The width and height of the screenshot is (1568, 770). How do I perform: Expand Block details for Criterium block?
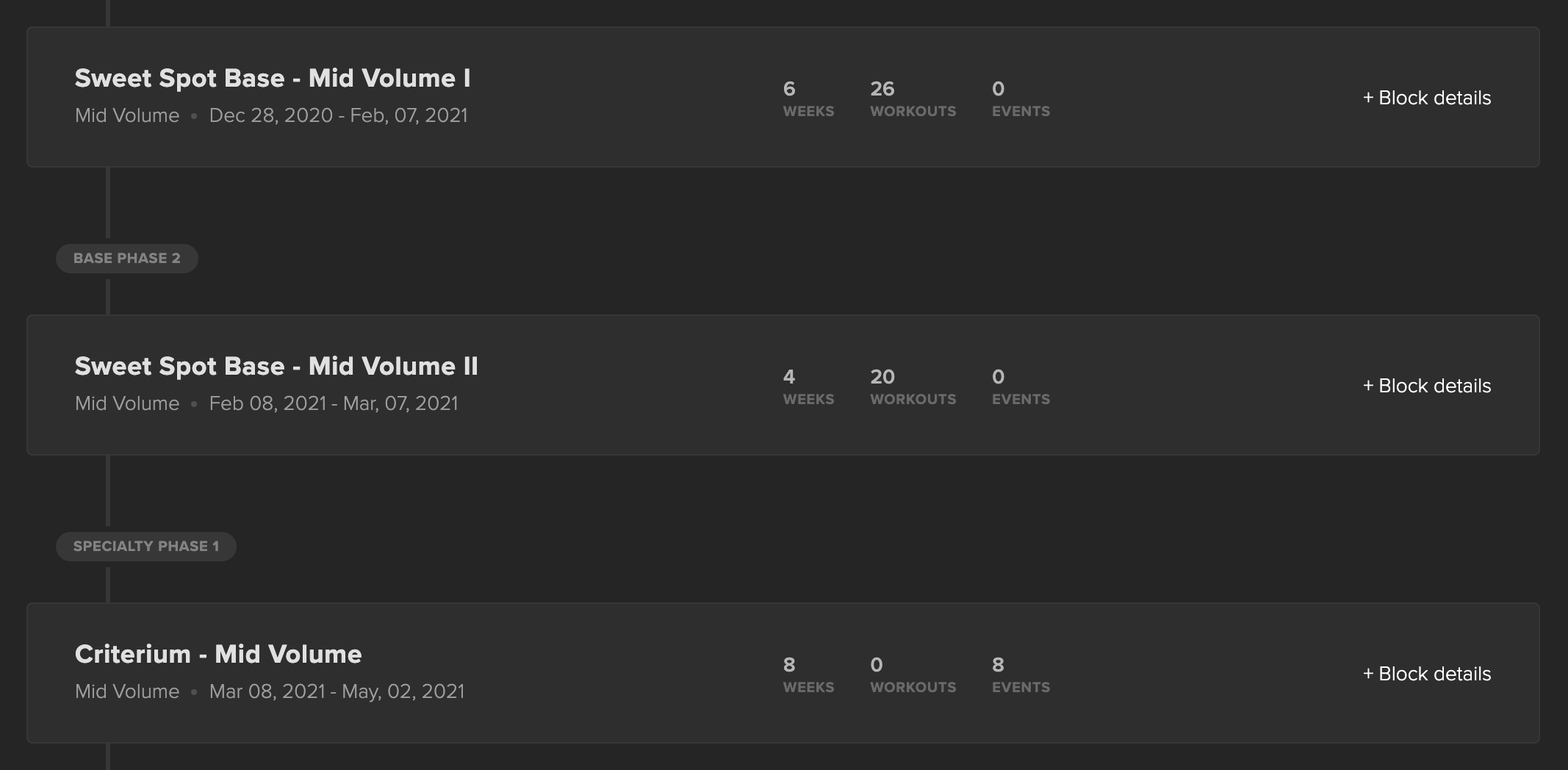[1427, 674]
